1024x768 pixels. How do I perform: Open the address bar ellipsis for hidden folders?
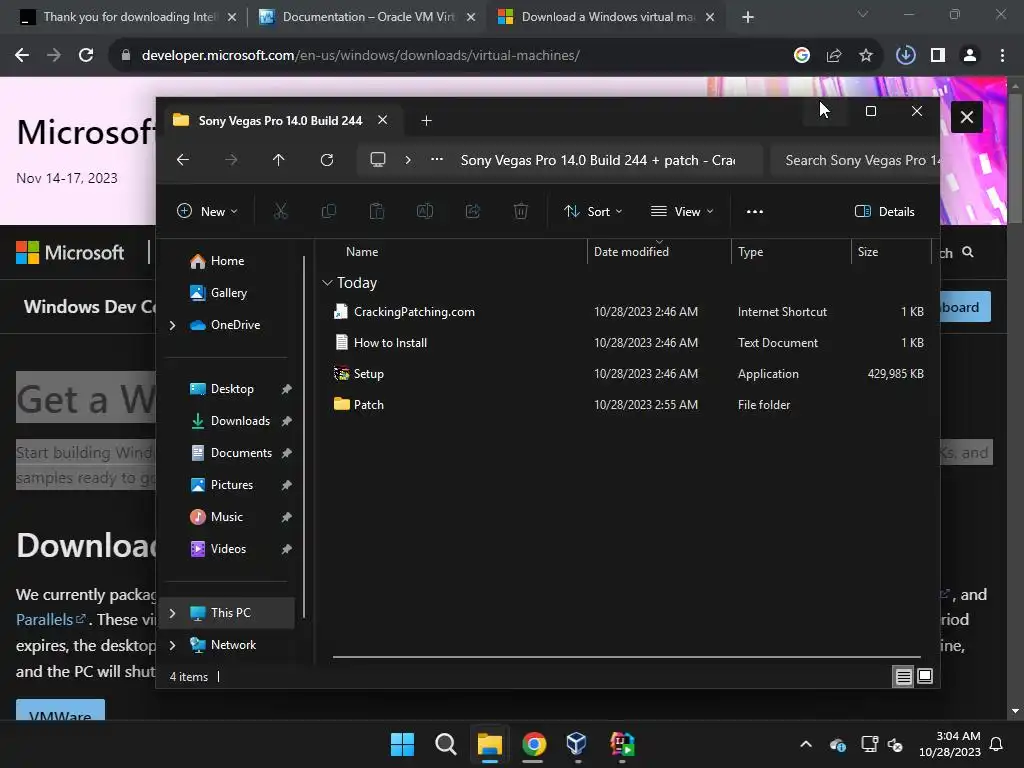coord(437,159)
